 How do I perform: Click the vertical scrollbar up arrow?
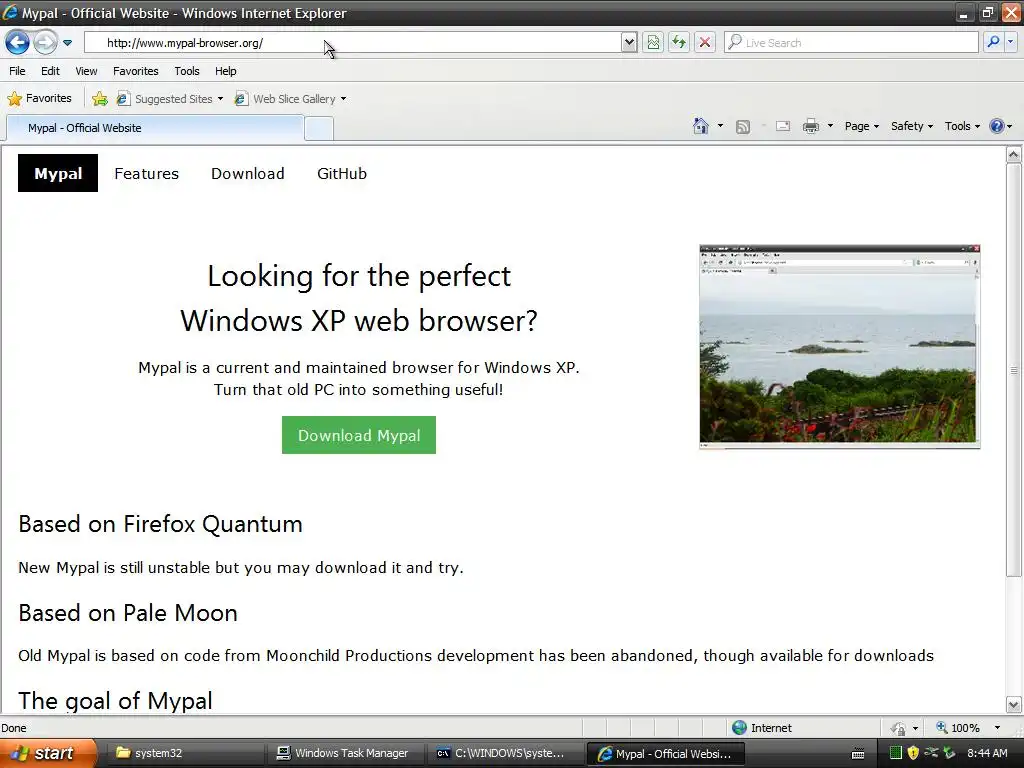pyautogui.click(x=1014, y=155)
